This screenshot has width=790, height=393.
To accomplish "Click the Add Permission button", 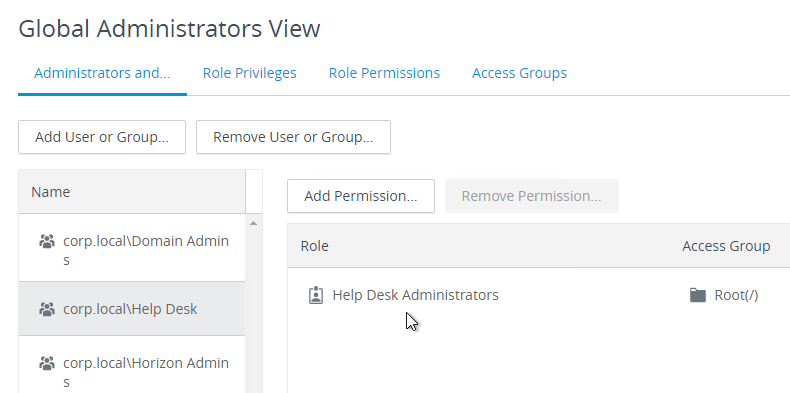I will coord(361,196).
